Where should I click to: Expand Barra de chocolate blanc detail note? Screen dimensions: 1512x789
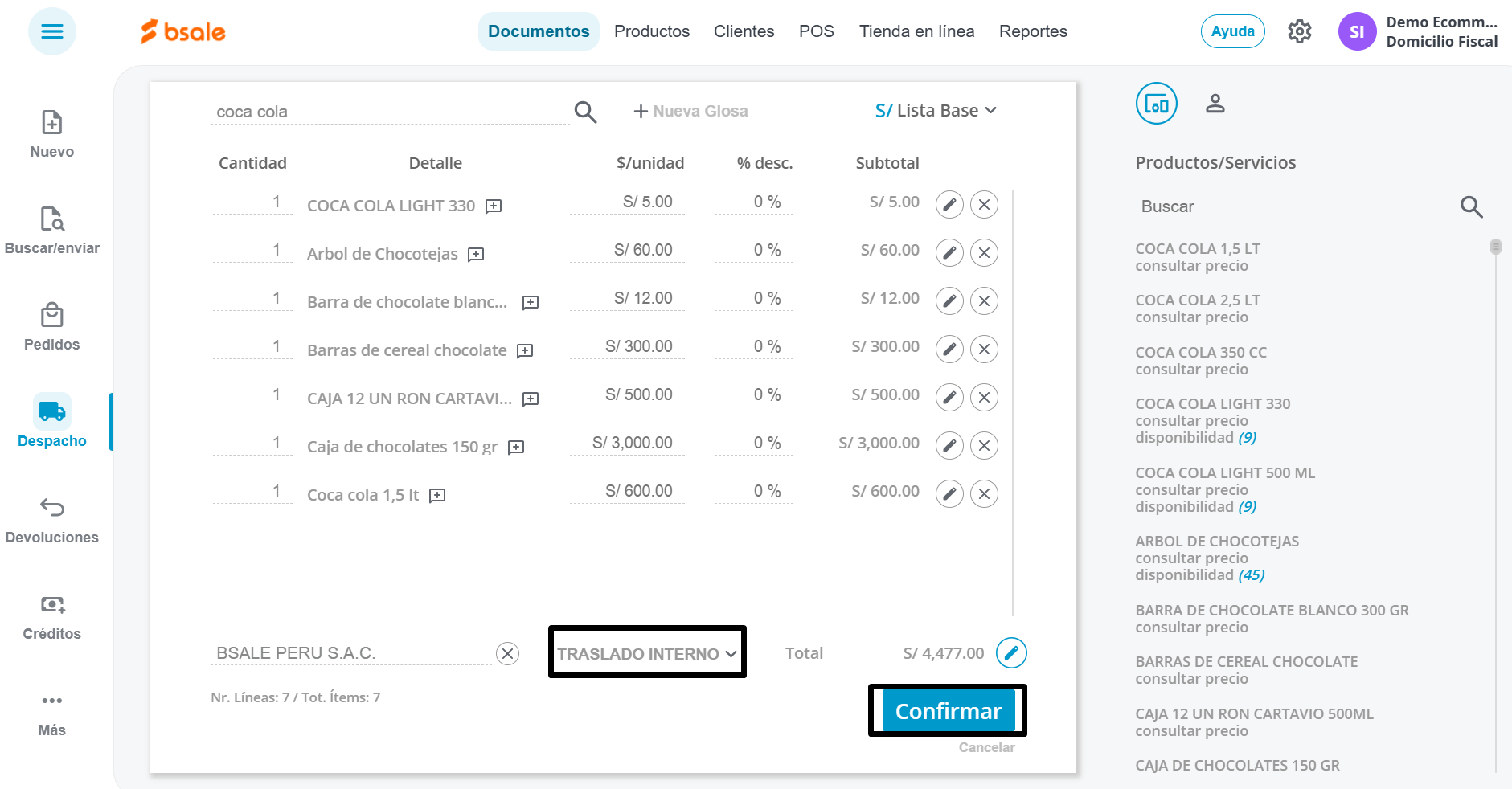pos(531,303)
